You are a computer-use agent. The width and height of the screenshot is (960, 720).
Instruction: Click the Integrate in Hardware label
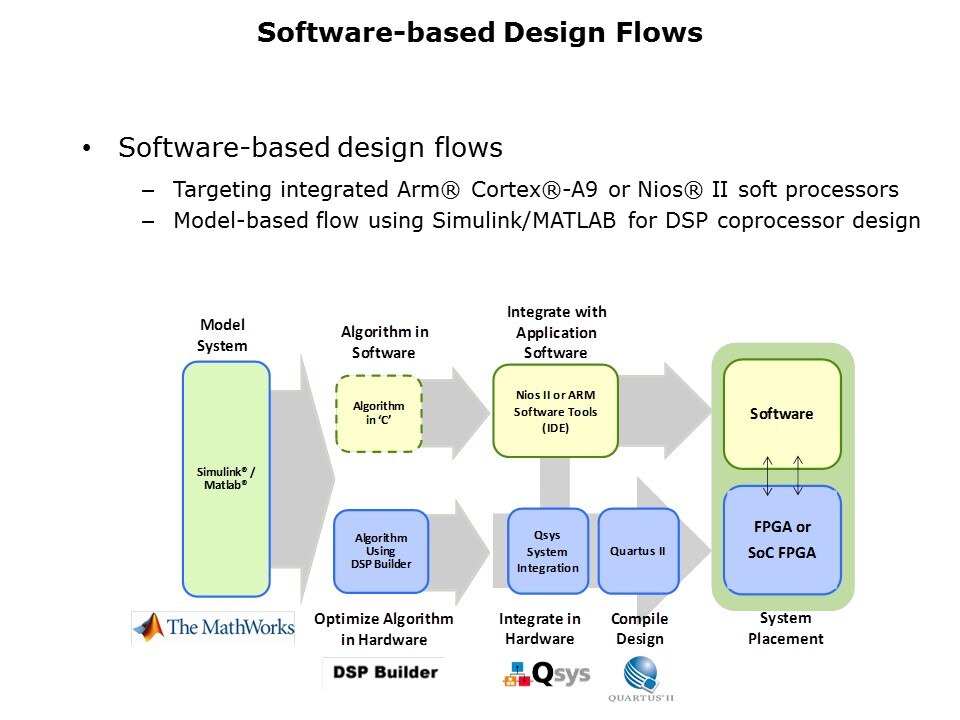click(540, 629)
